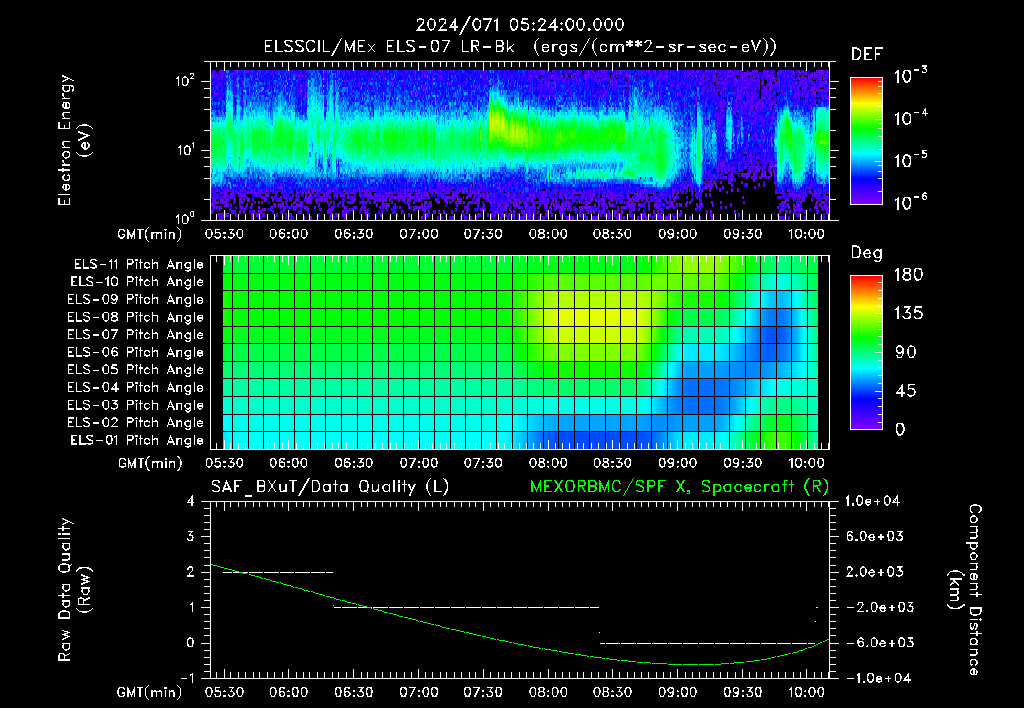The height and width of the screenshot is (708, 1024).
Task: Click the data quality line segment at level 1
Action: (x=466, y=607)
